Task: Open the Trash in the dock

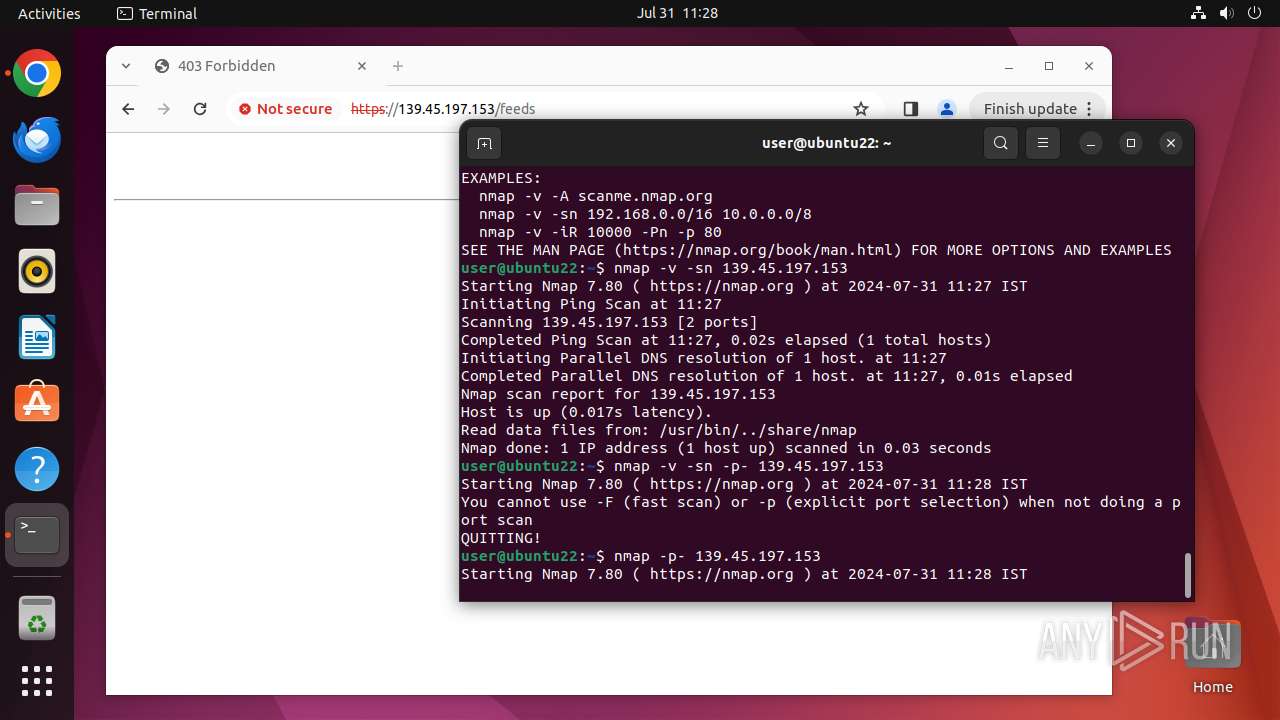Action: [x=37, y=617]
